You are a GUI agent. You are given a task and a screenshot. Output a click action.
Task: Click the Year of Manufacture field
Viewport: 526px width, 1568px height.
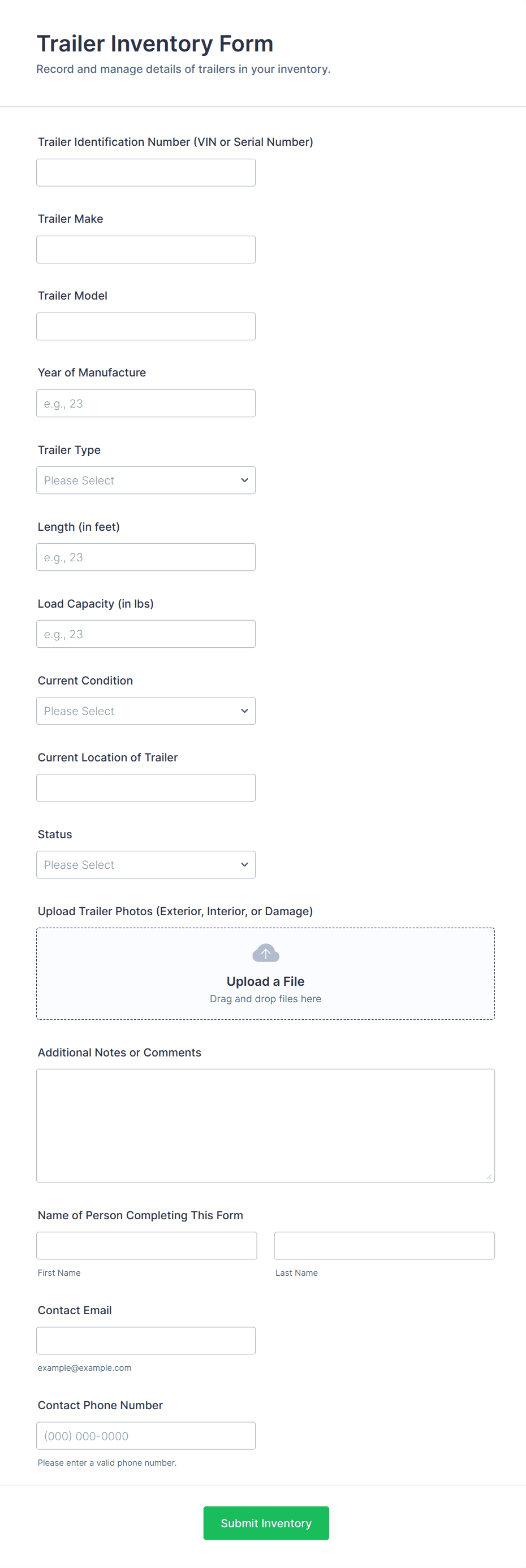pos(145,404)
